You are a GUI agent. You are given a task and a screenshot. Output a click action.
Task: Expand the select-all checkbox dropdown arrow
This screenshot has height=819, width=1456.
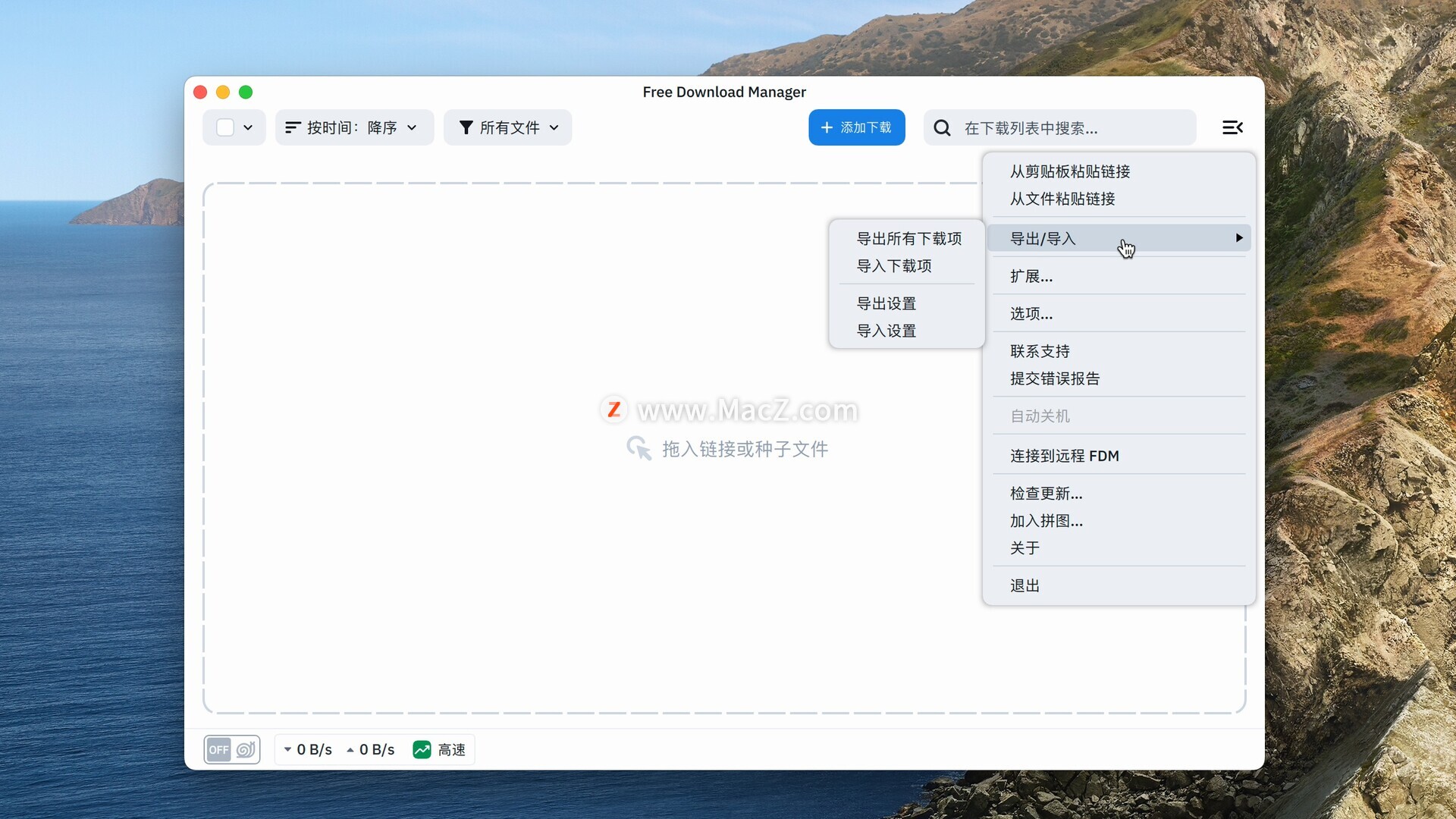point(248,127)
